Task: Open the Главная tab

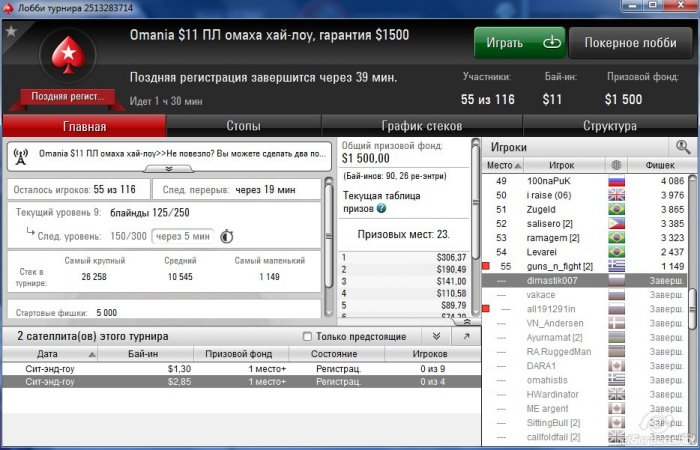Action: click(x=84, y=126)
